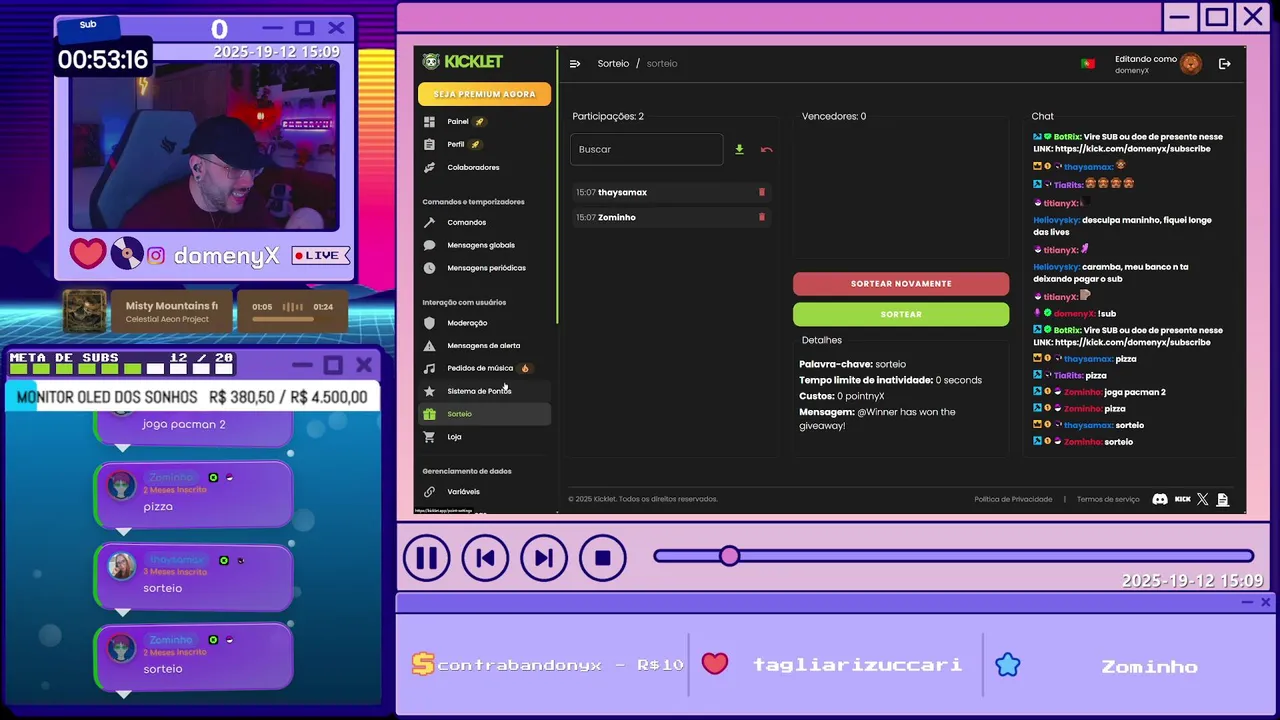Image resolution: width=1280 pixels, height=720 pixels.
Task: Open the Termos de serviço link
Action: pos(1108,499)
